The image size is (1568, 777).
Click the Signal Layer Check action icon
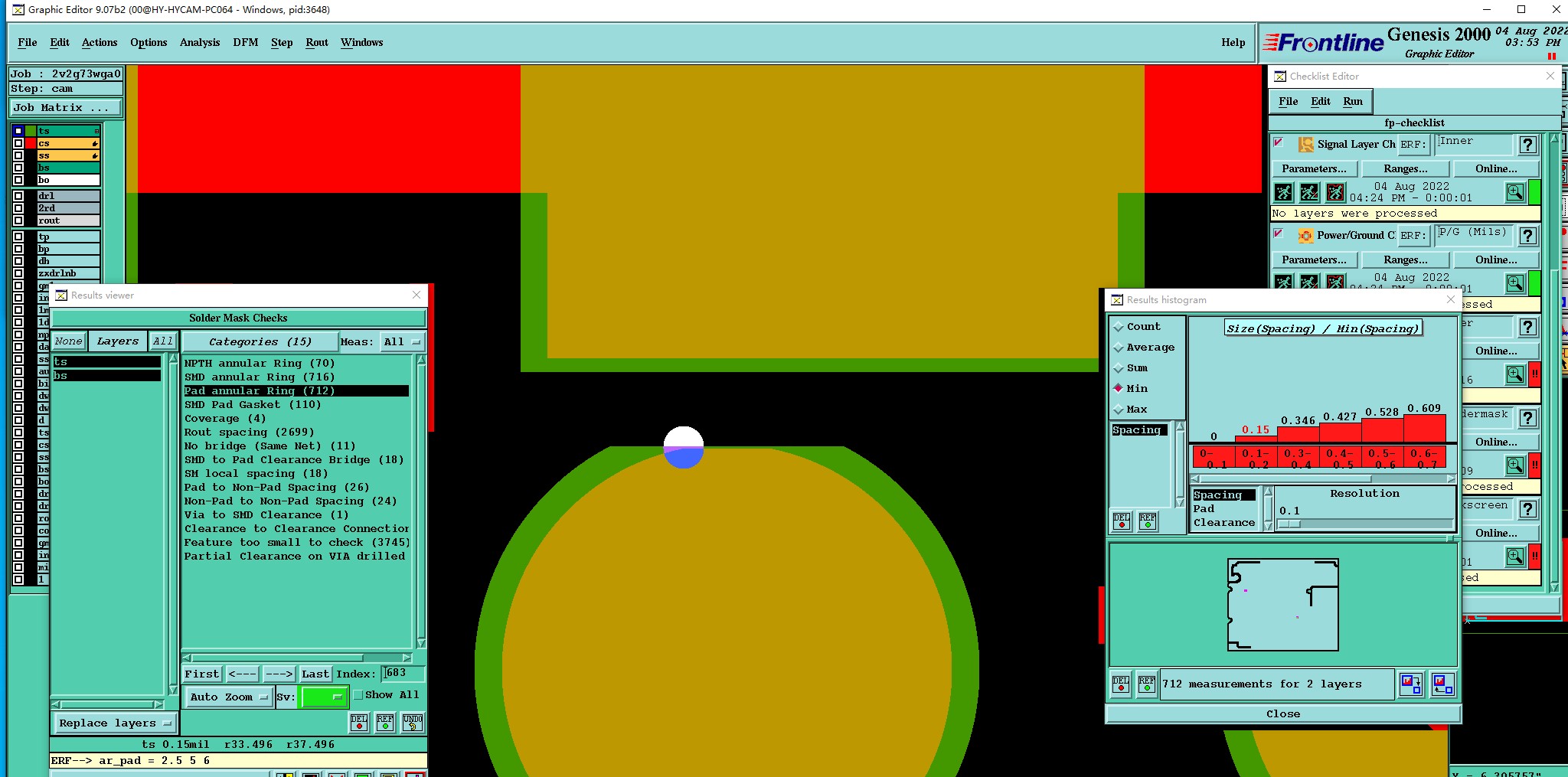[1306, 144]
